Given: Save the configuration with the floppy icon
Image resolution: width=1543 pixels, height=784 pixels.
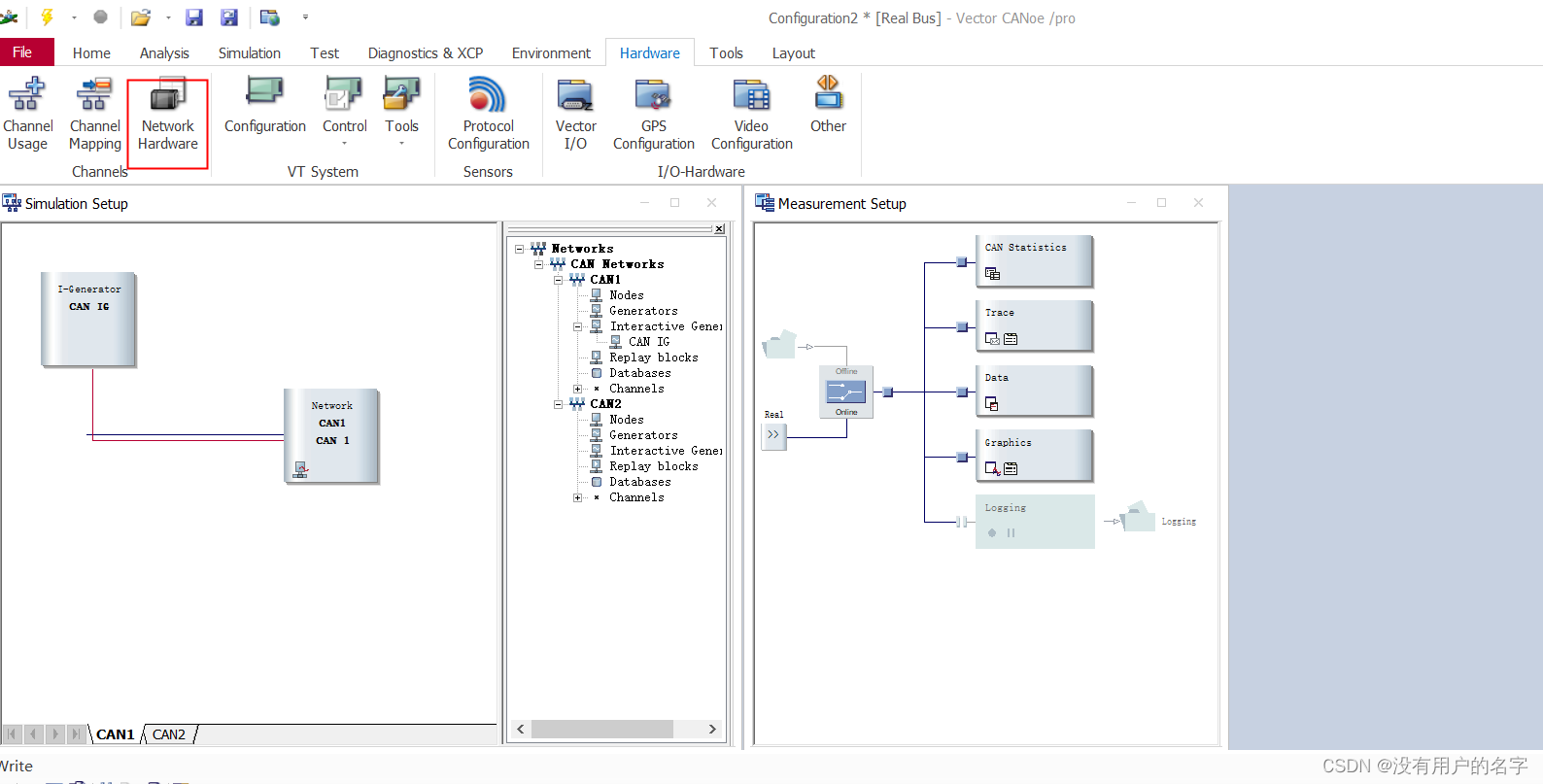Looking at the screenshot, I should click(x=194, y=17).
